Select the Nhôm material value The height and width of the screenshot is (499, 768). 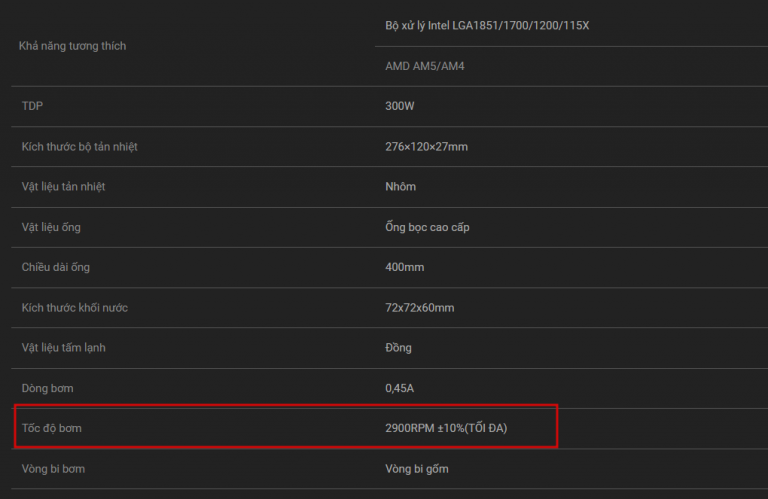(x=400, y=187)
